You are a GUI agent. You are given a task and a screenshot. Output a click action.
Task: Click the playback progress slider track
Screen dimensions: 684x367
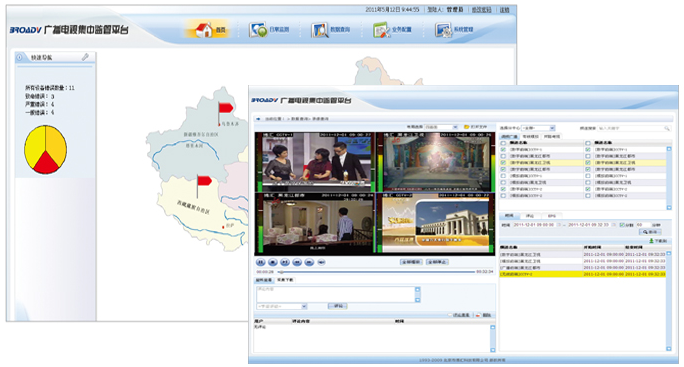[377, 272]
